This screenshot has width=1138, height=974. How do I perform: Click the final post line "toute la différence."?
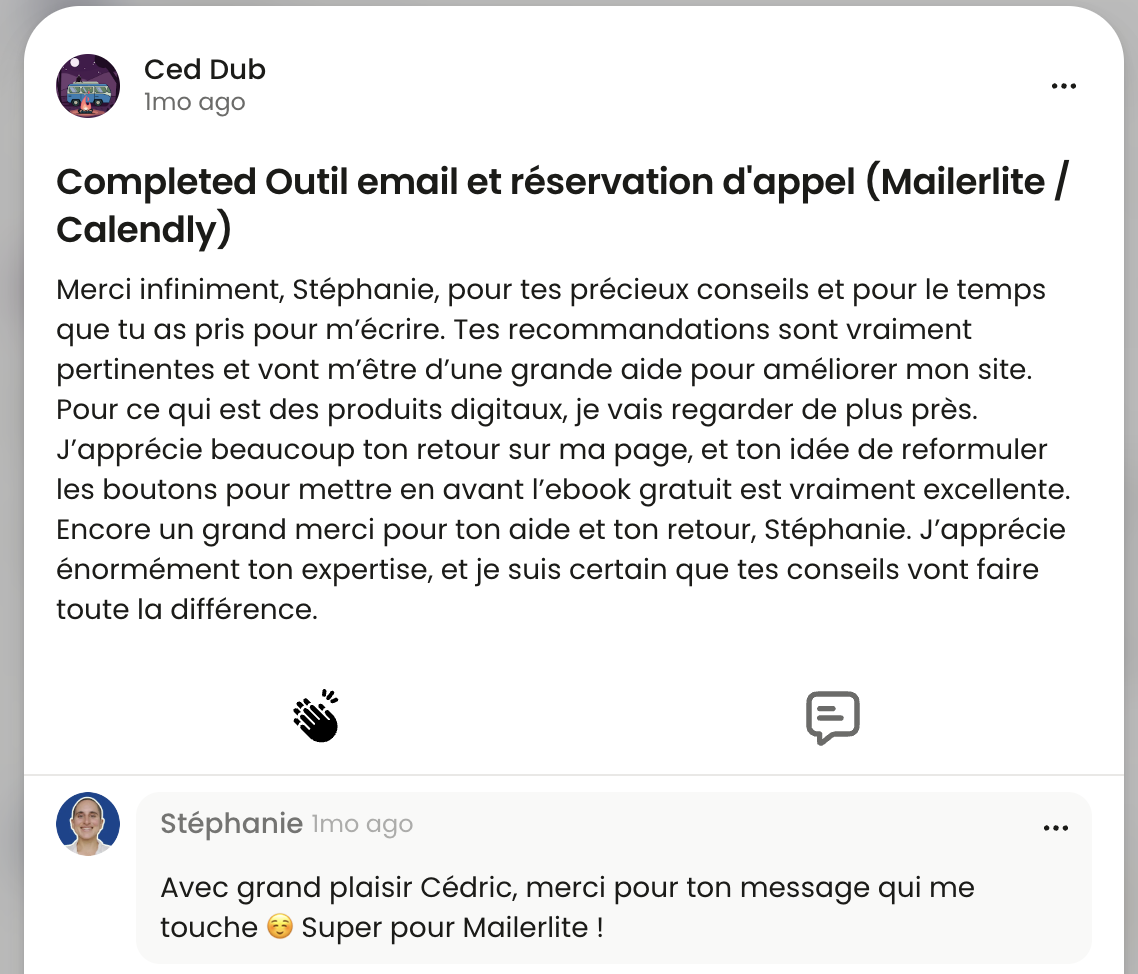coord(187,609)
